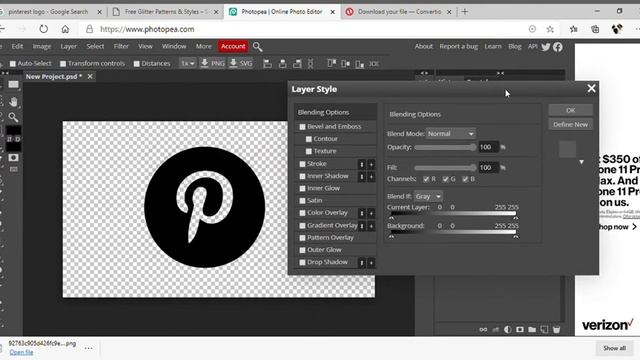Image resolution: width=640 pixels, height=360 pixels.
Task: Bookmark page with star icon
Action: [550, 29]
